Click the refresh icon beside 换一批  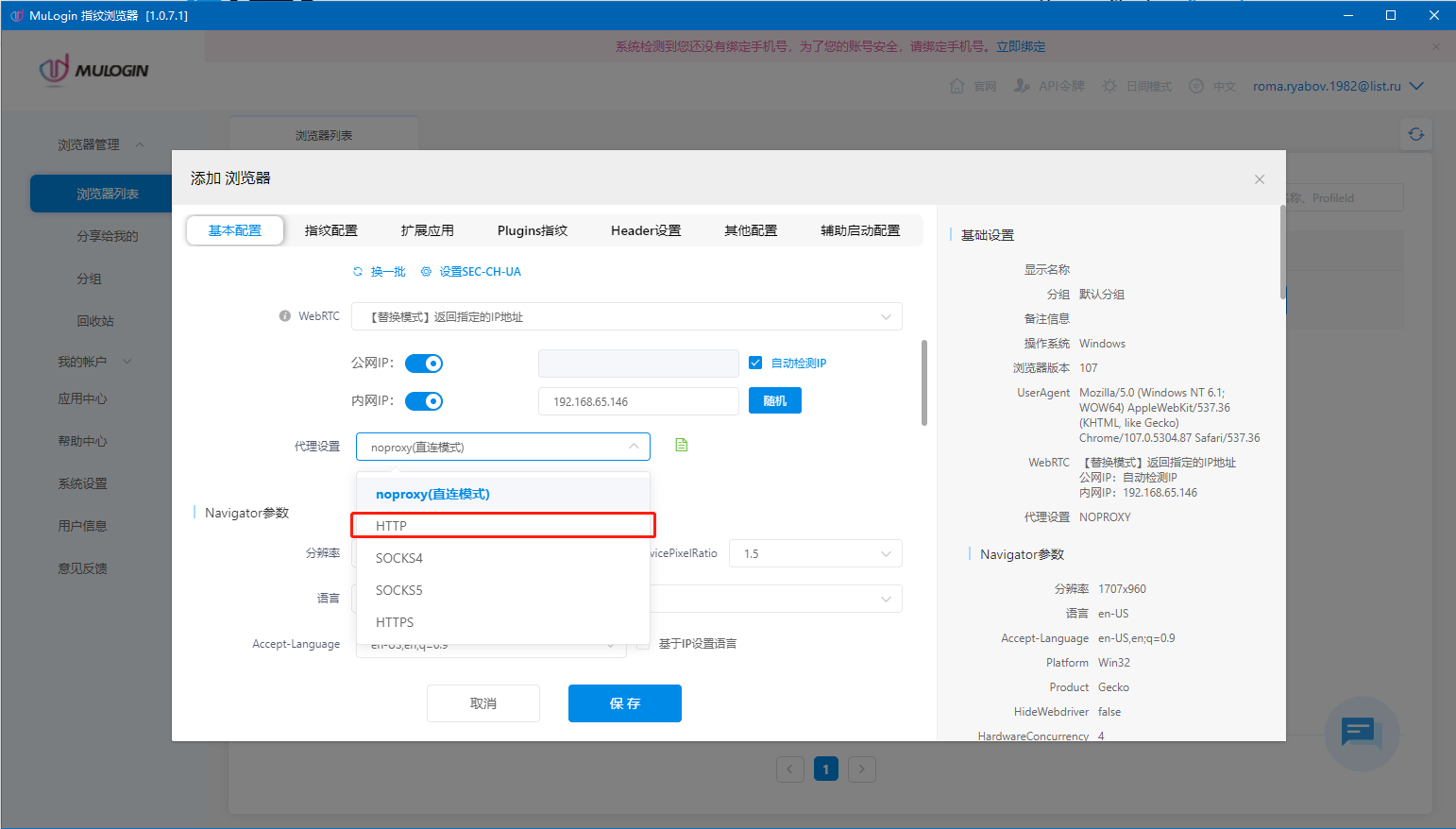tap(358, 272)
